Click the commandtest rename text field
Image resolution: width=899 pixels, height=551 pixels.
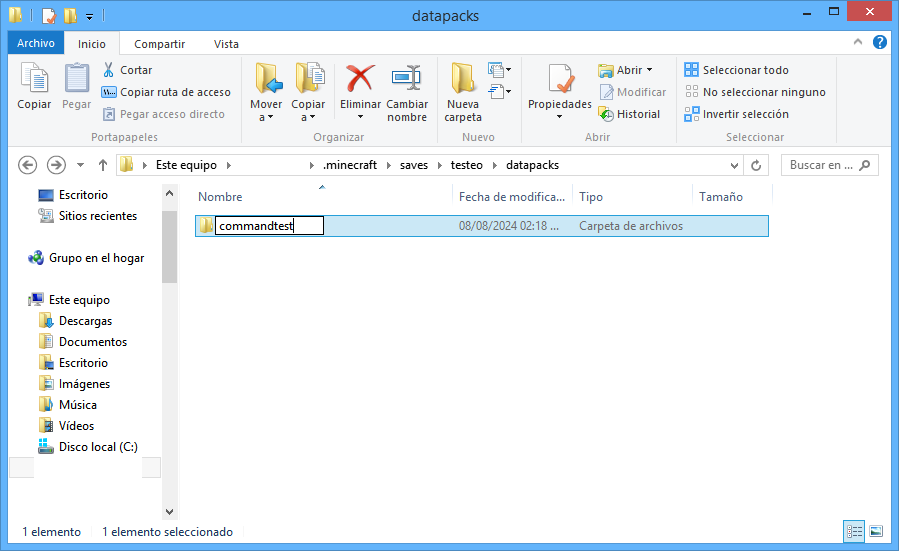click(269, 226)
